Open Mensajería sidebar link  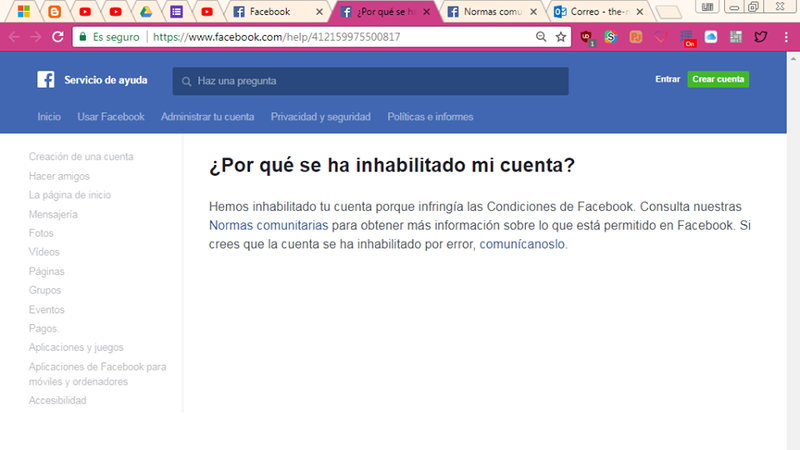[x=53, y=214]
